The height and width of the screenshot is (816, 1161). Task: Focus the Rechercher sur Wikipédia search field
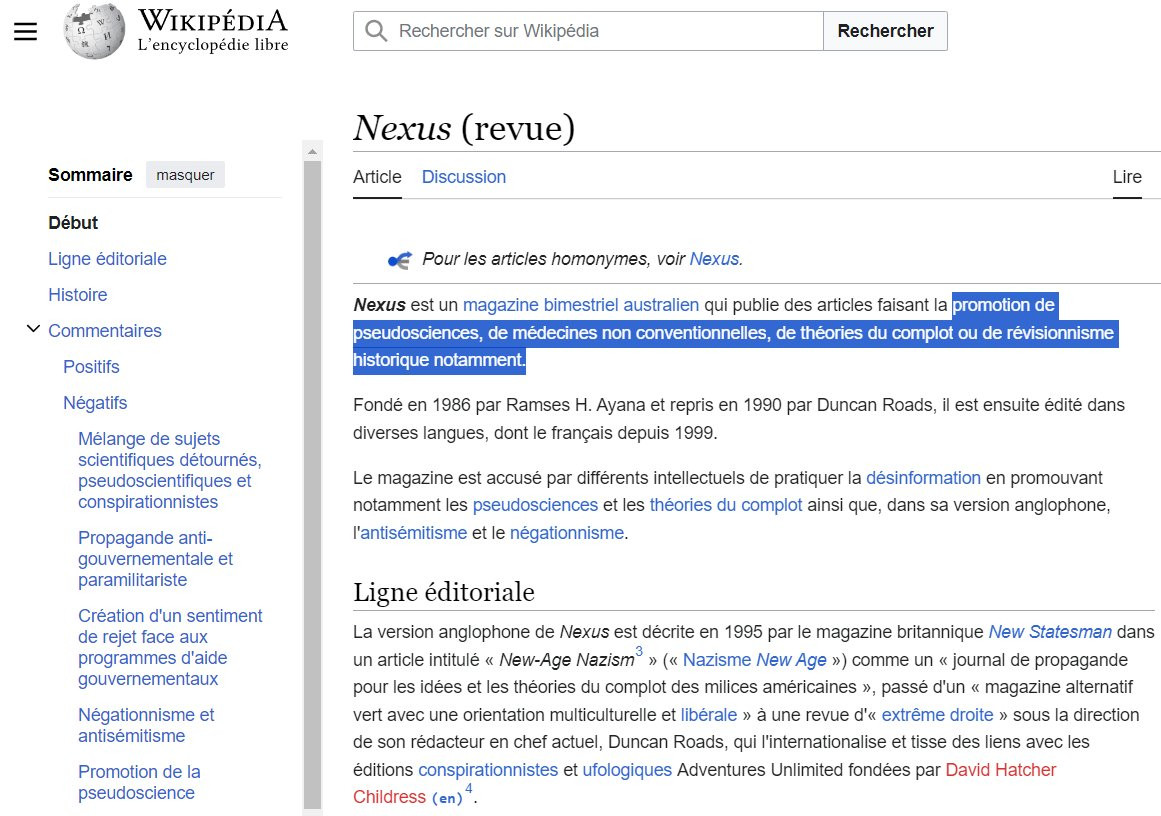588,31
